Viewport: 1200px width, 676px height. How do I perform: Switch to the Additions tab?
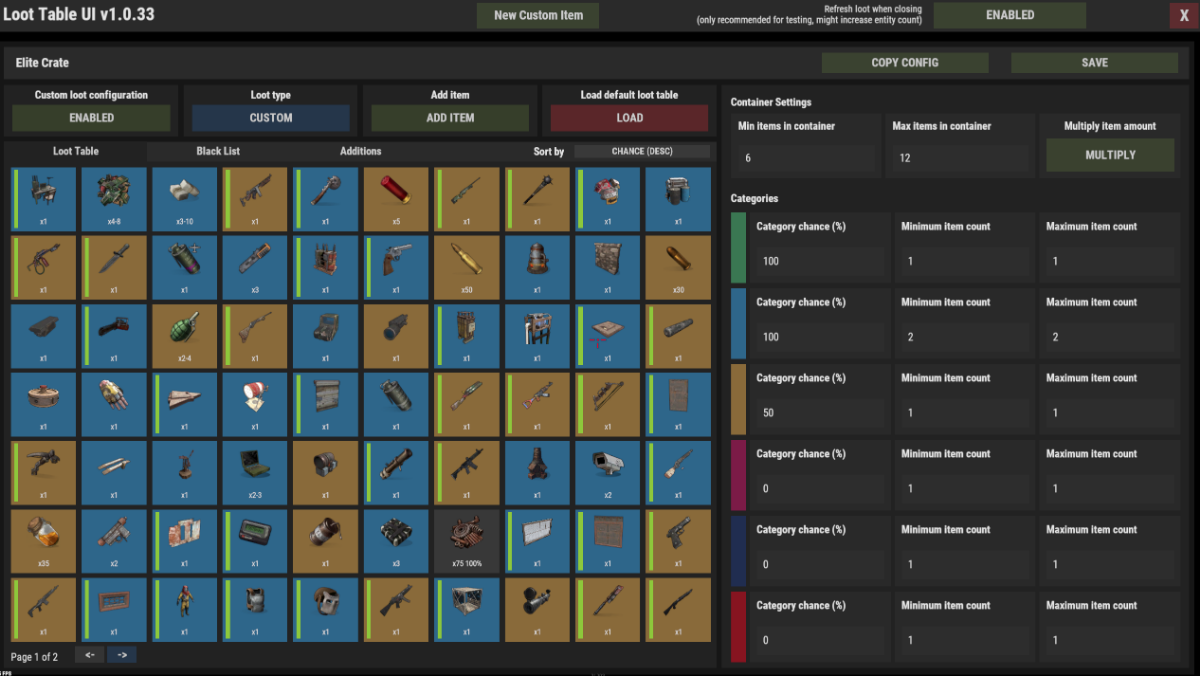pos(360,152)
